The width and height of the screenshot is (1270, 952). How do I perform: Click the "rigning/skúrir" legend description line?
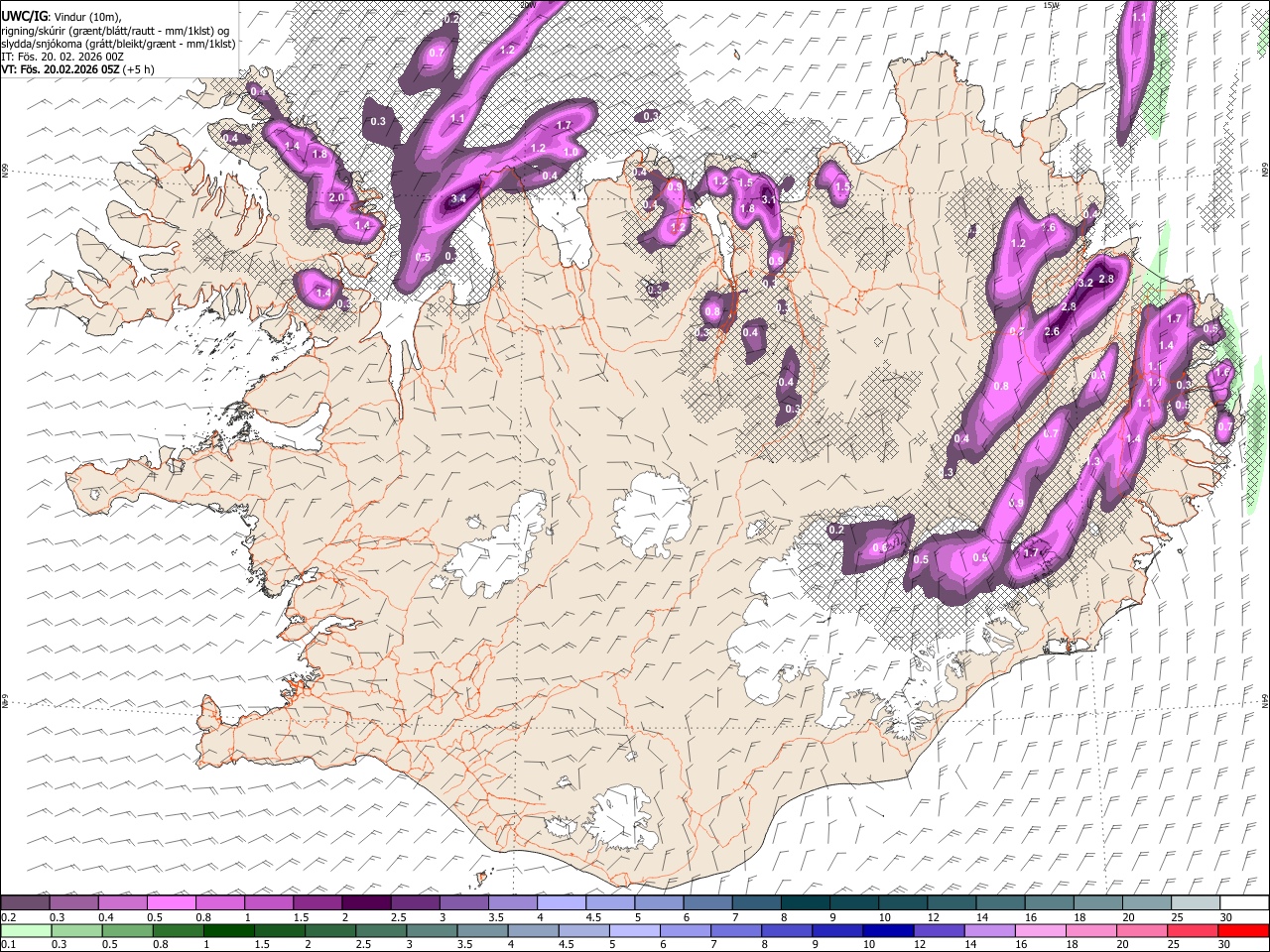tap(117, 30)
